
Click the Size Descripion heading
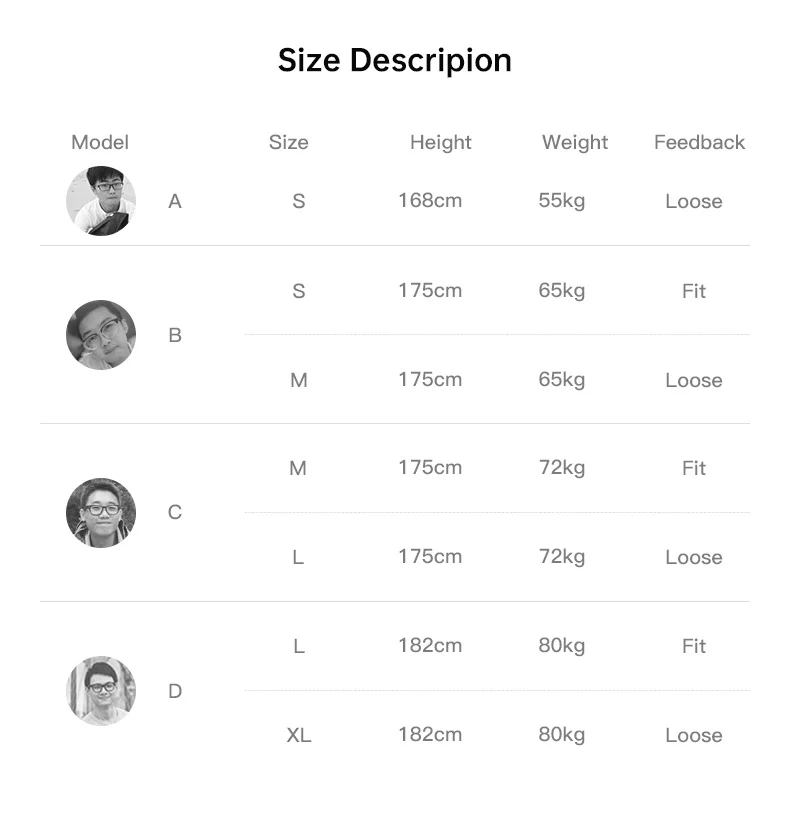[395, 61]
